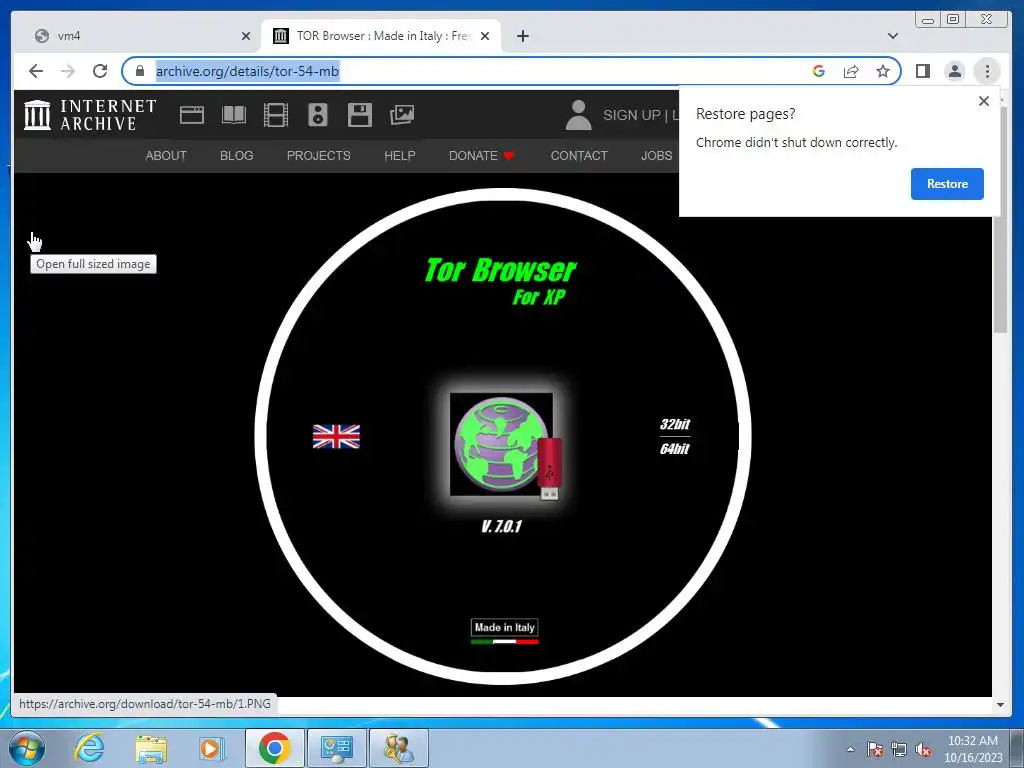Click the SIGN UP link

pos(632,115)
